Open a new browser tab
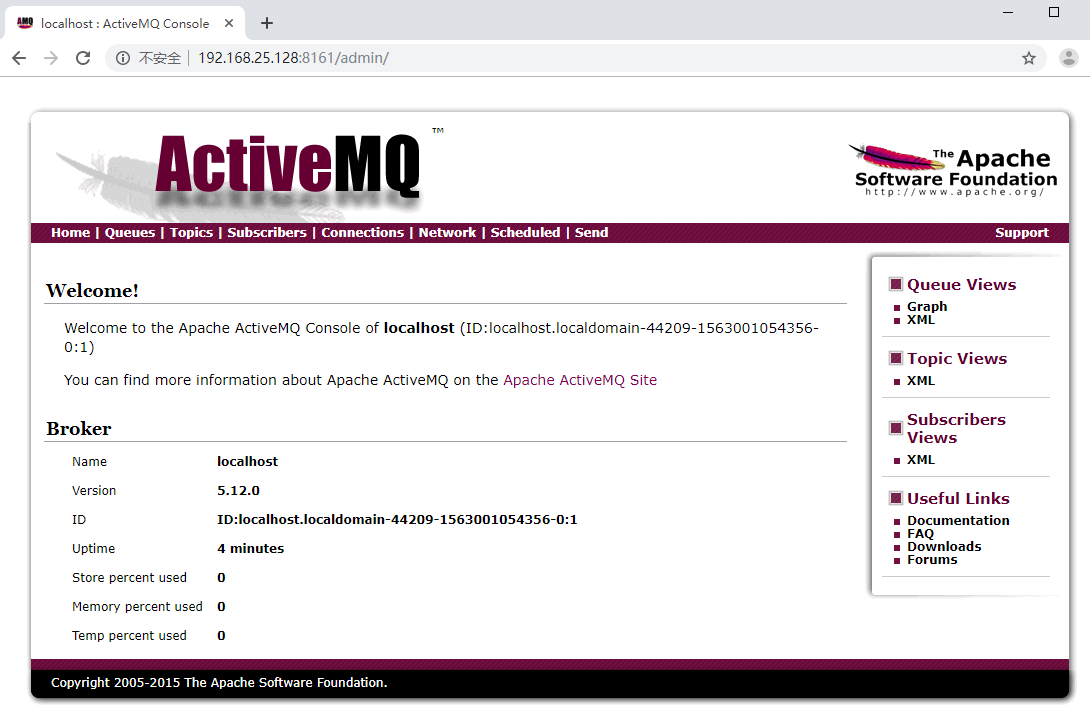The height and width of the screenshot is (708, 1090). [x=267, y=24]
